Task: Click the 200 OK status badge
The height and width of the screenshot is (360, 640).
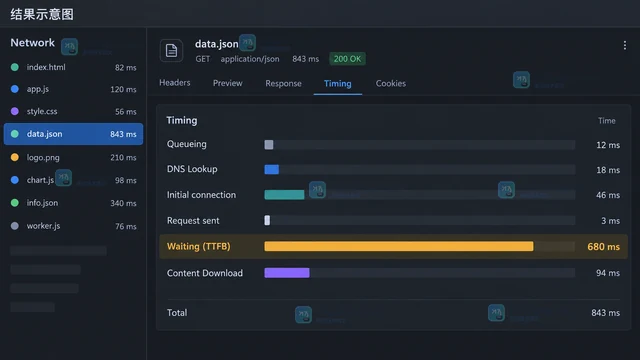Action: coord(347,59)
